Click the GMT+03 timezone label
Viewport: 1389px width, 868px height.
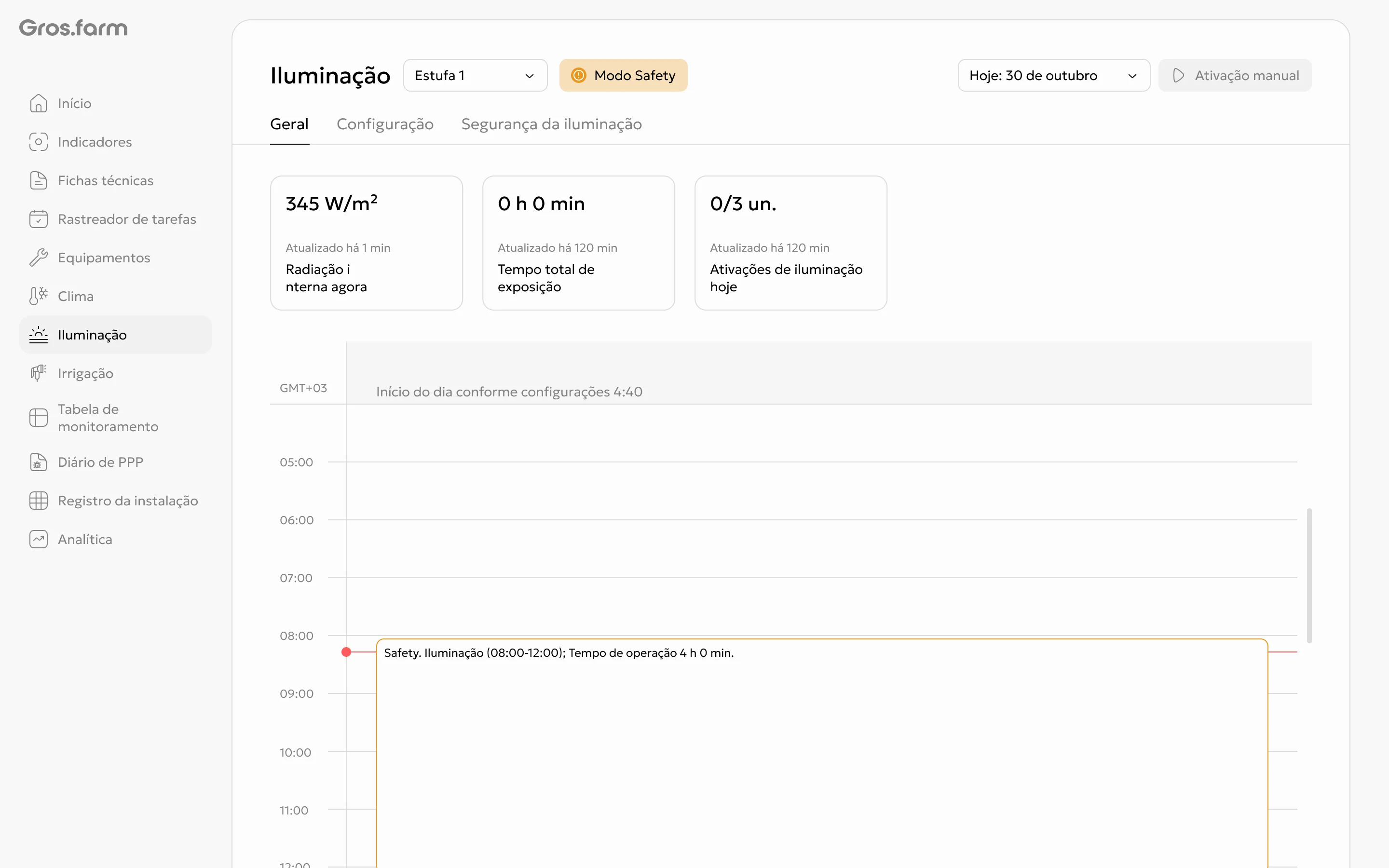(303, 388)
